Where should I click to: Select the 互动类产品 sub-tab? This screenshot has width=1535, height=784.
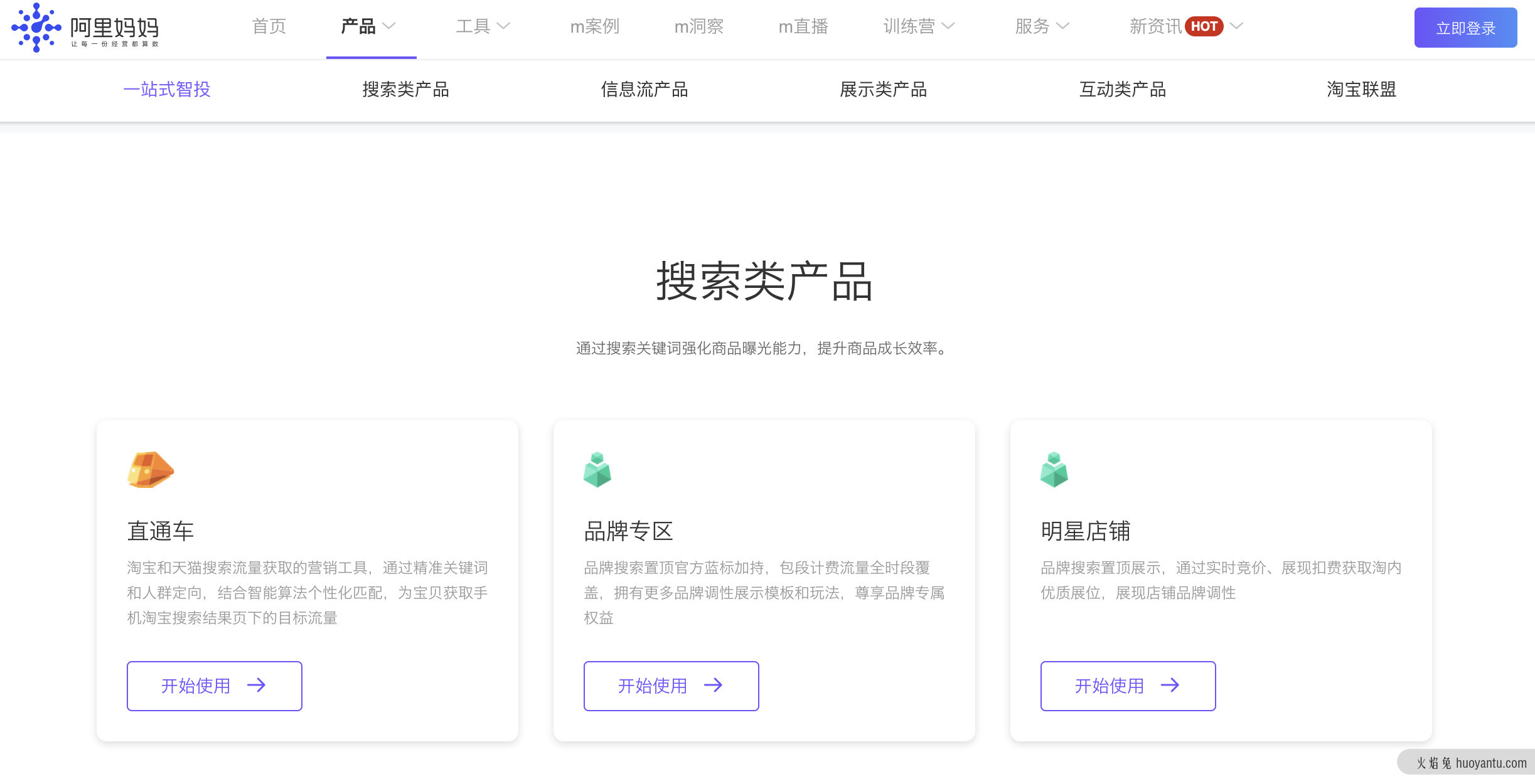point(1123,90)
